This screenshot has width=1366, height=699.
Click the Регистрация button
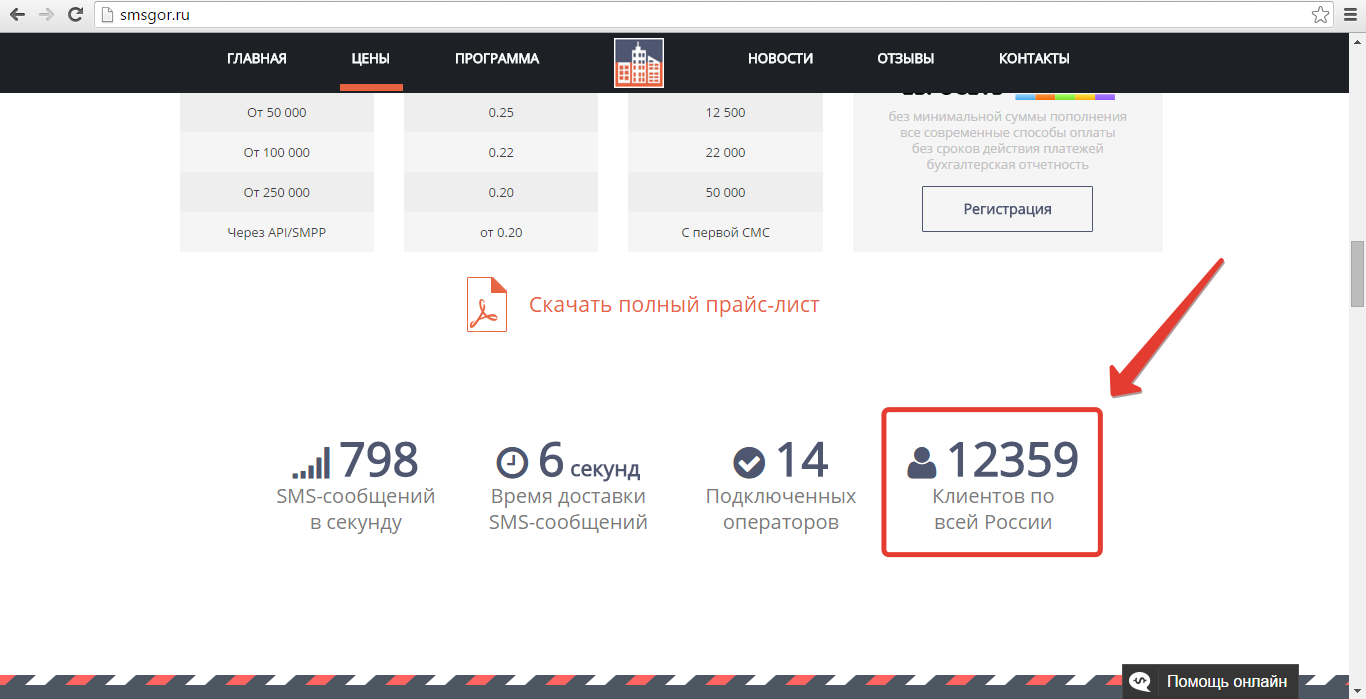pyautogui.click(x=1007, y=209)
